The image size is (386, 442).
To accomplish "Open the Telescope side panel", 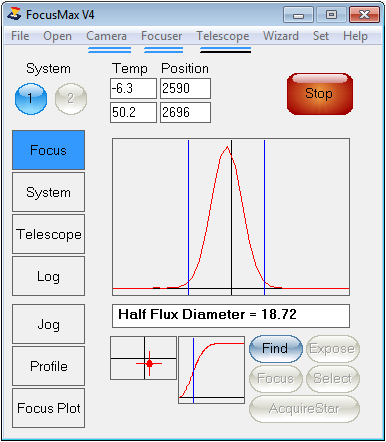I will tap(49, 234).
